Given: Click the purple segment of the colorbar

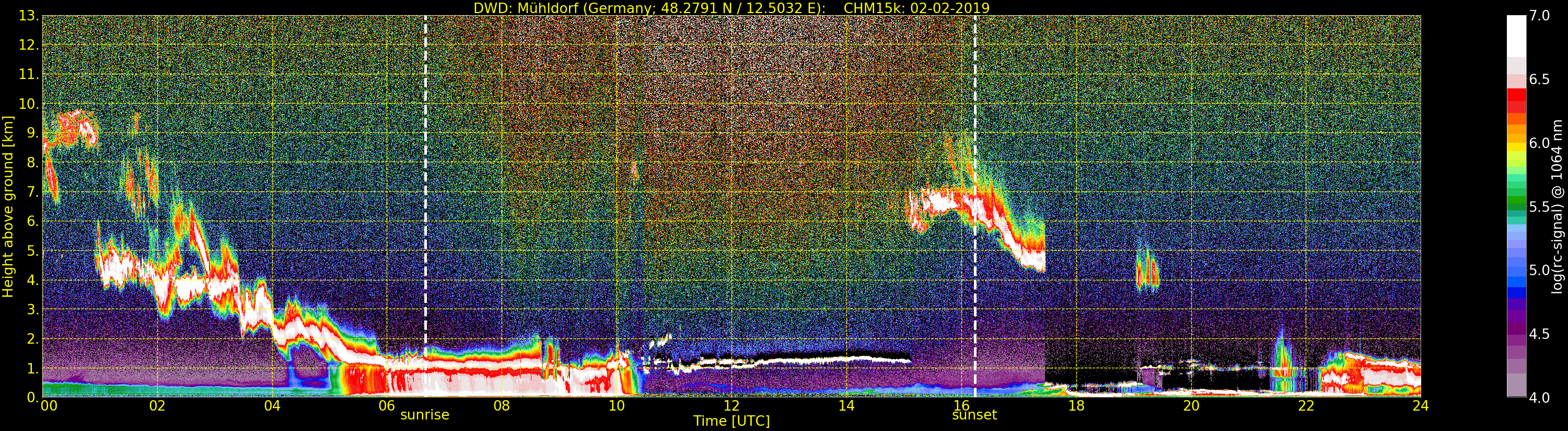Looking at the screenshot, I should (1516, 329).
